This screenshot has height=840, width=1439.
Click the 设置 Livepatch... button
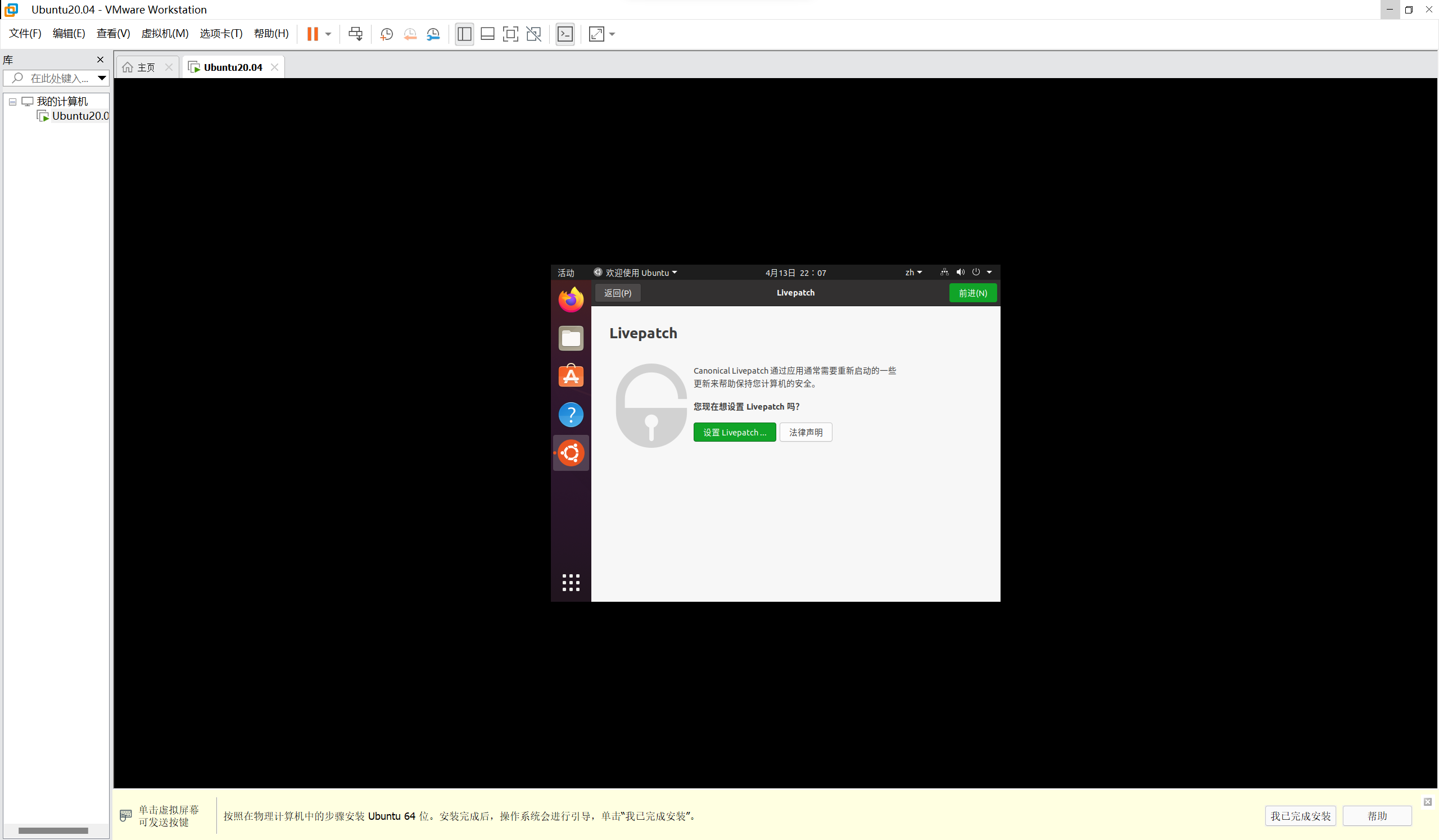point(734,432)
